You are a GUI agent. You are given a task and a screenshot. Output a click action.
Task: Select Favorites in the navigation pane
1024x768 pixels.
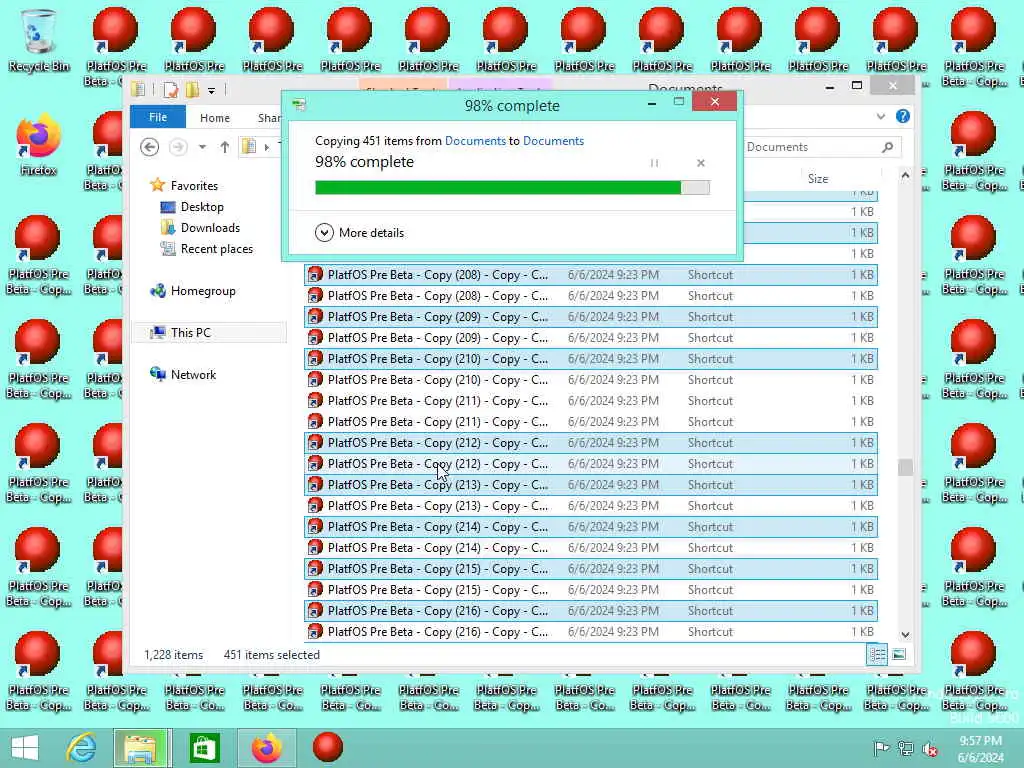[x=185, y=185]
